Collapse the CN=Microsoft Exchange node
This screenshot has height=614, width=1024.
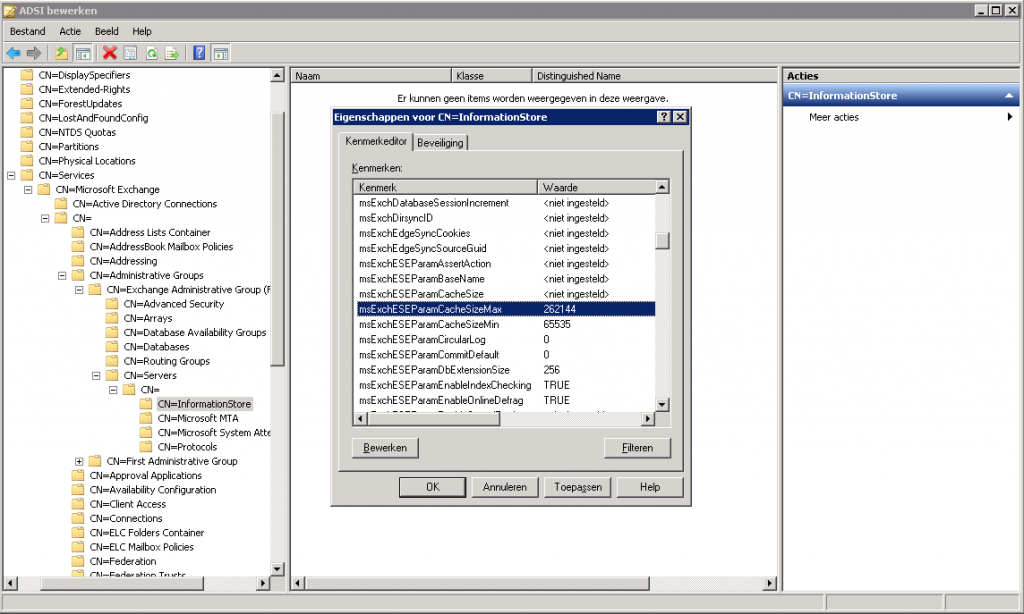coord(28,189)
